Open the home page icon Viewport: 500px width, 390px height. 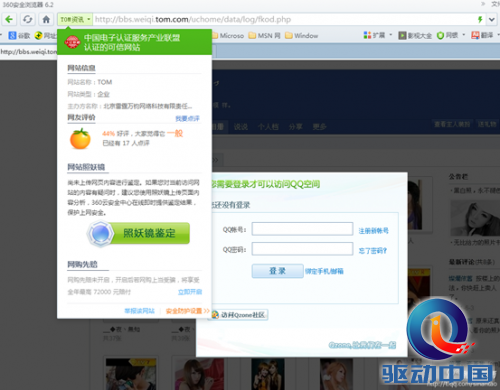[x=46, y=19]
